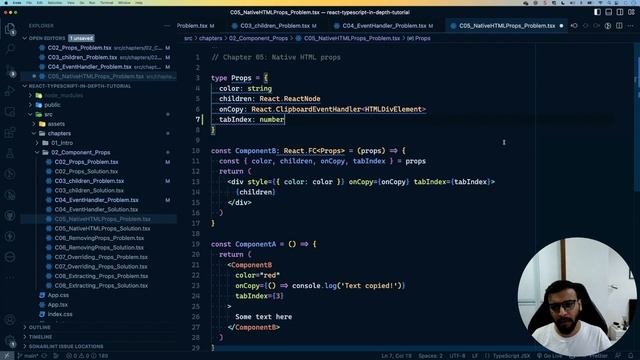Click the Props symbol breadcrumb
The width and height of the screenshot is (640, 360).
point(419,38)
